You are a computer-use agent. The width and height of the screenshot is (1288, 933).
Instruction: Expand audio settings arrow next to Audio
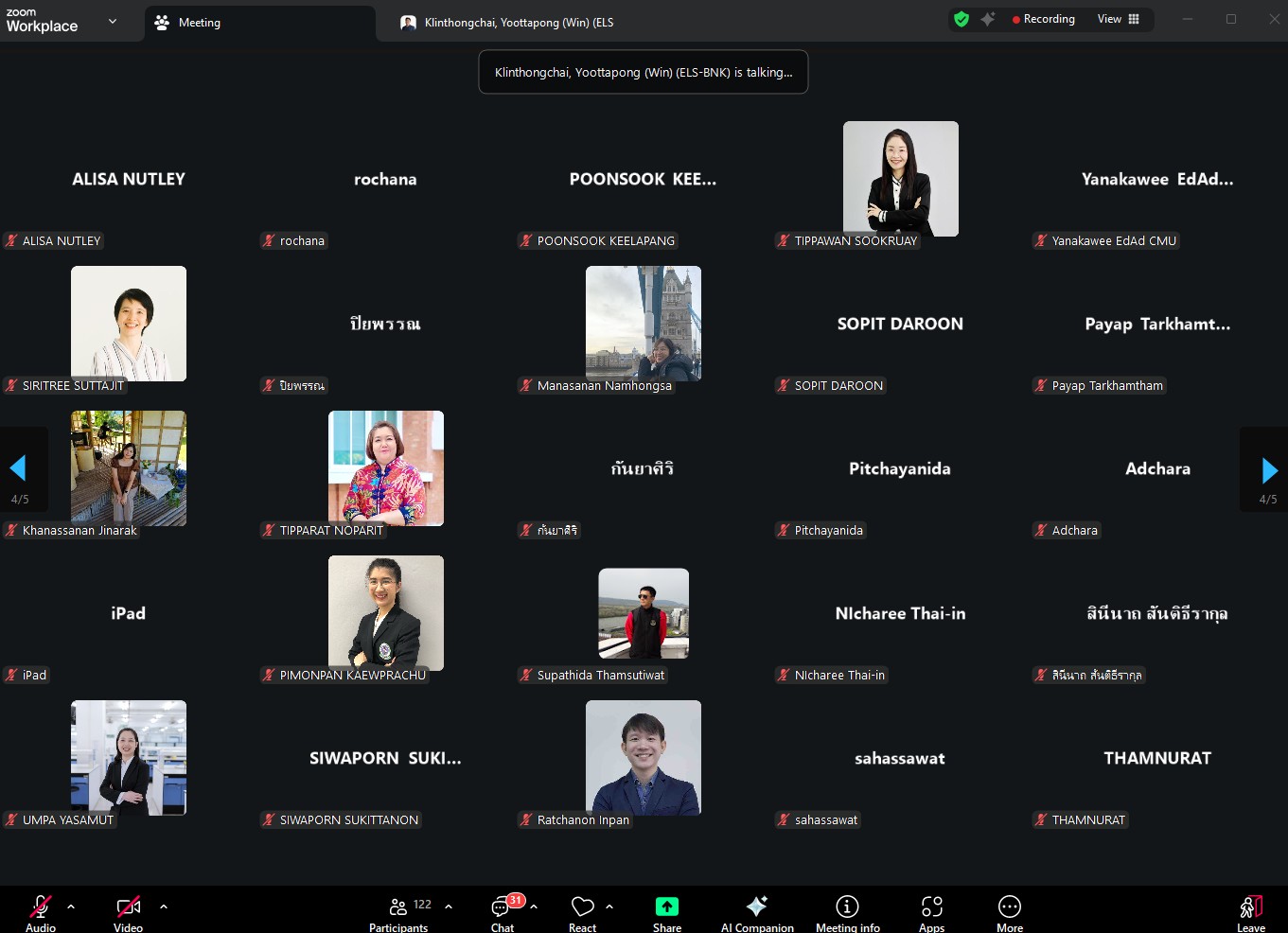point(71,907)
